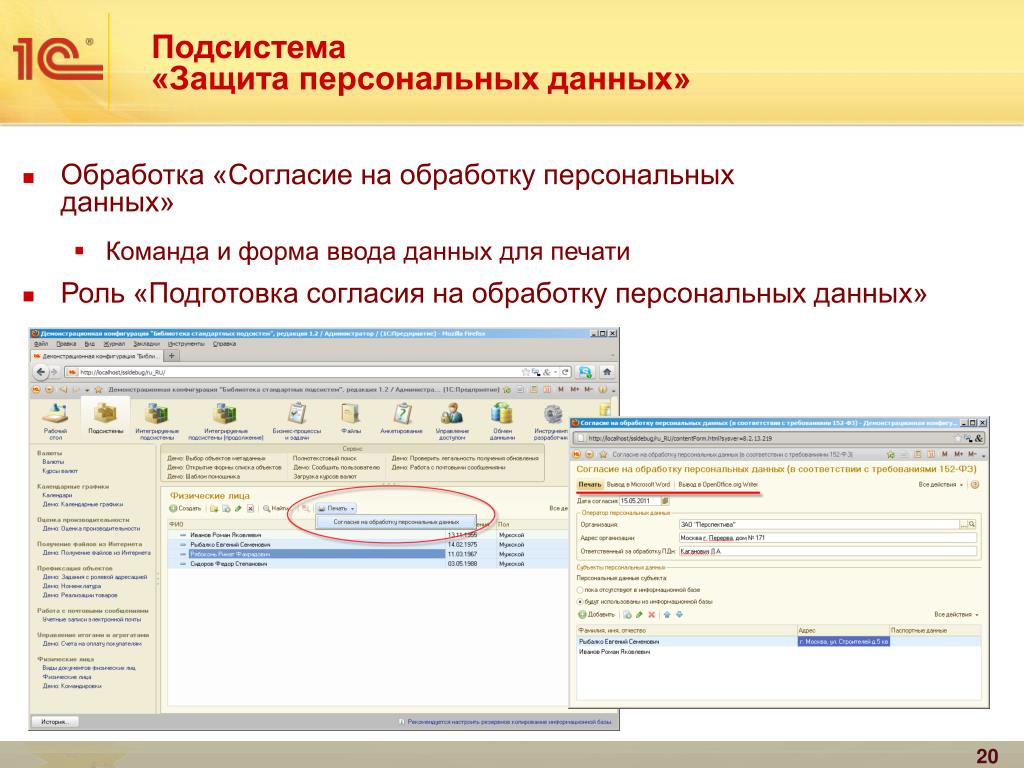Click Добавить button in subjects toolbar
The width and height of the screenshot is (1024, 768).
coord(596,615)
